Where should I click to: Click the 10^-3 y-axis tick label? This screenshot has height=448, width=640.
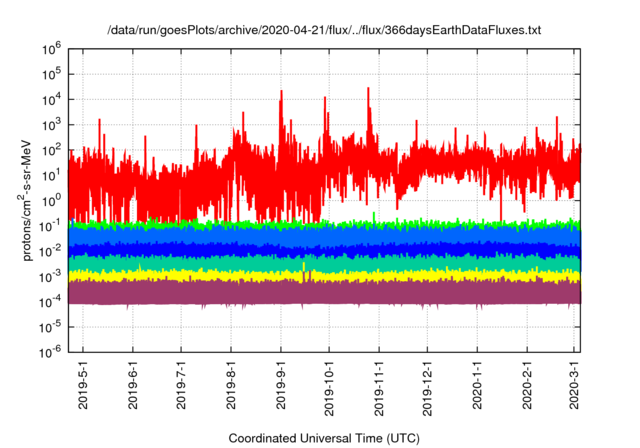[x=50, y=277]
